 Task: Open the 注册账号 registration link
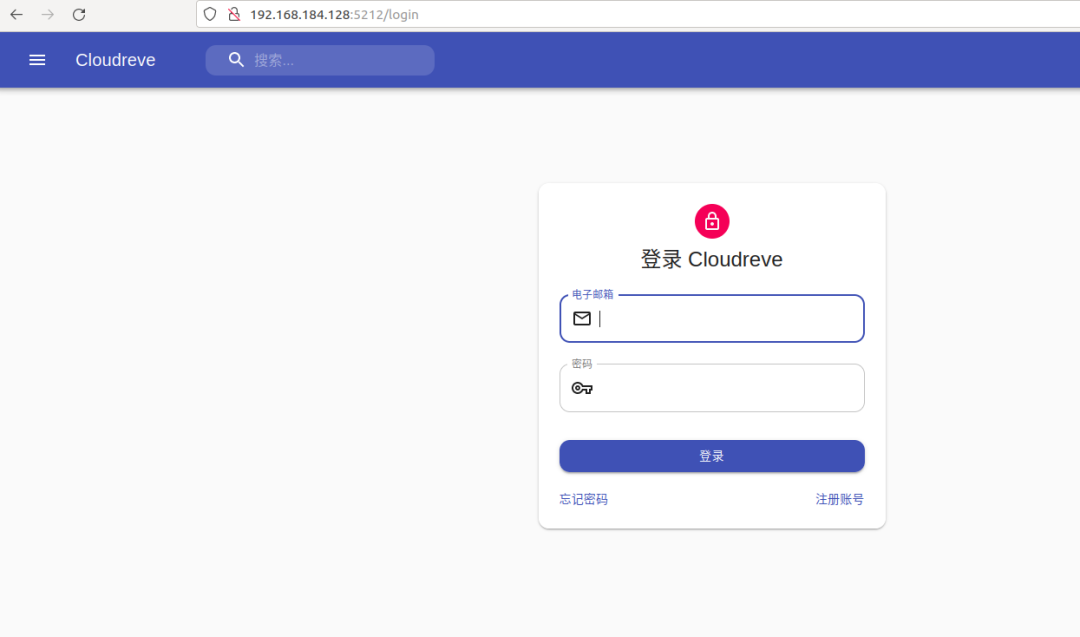840,499
